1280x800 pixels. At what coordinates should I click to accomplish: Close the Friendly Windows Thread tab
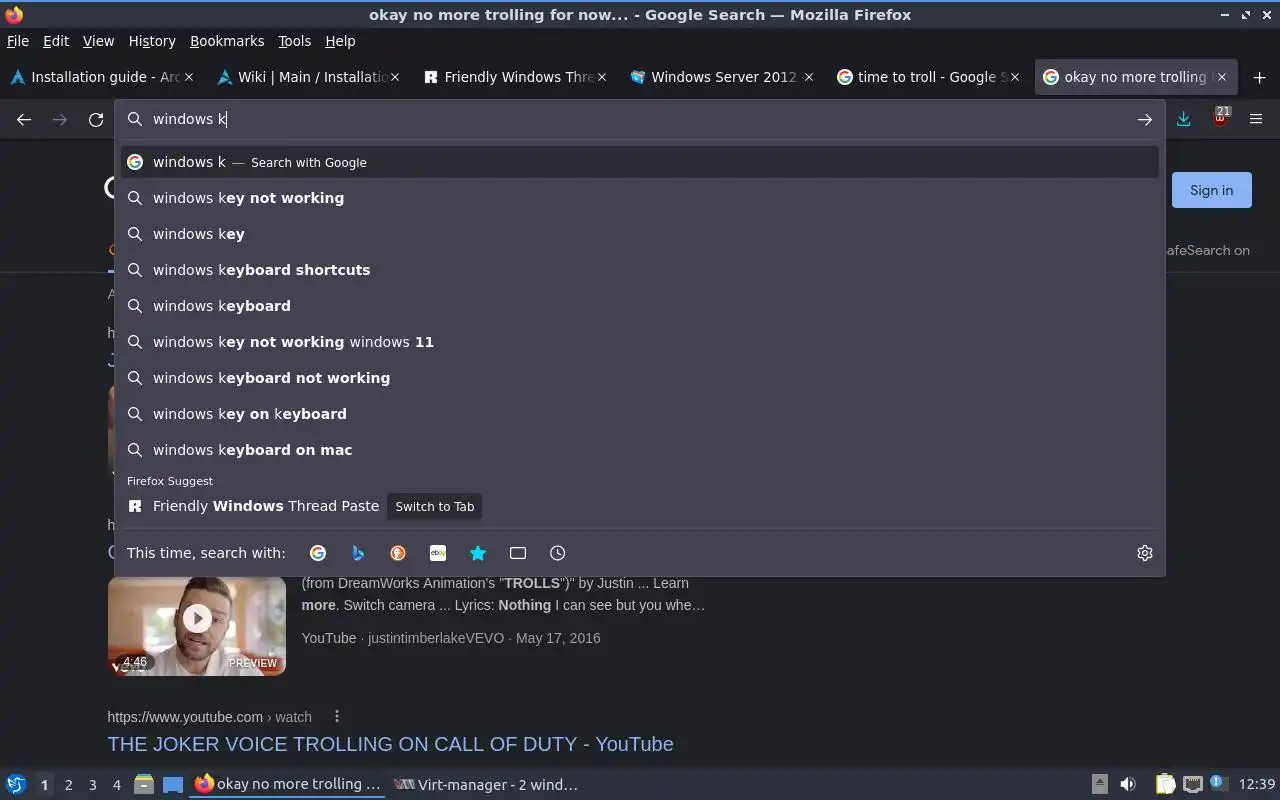602,77
